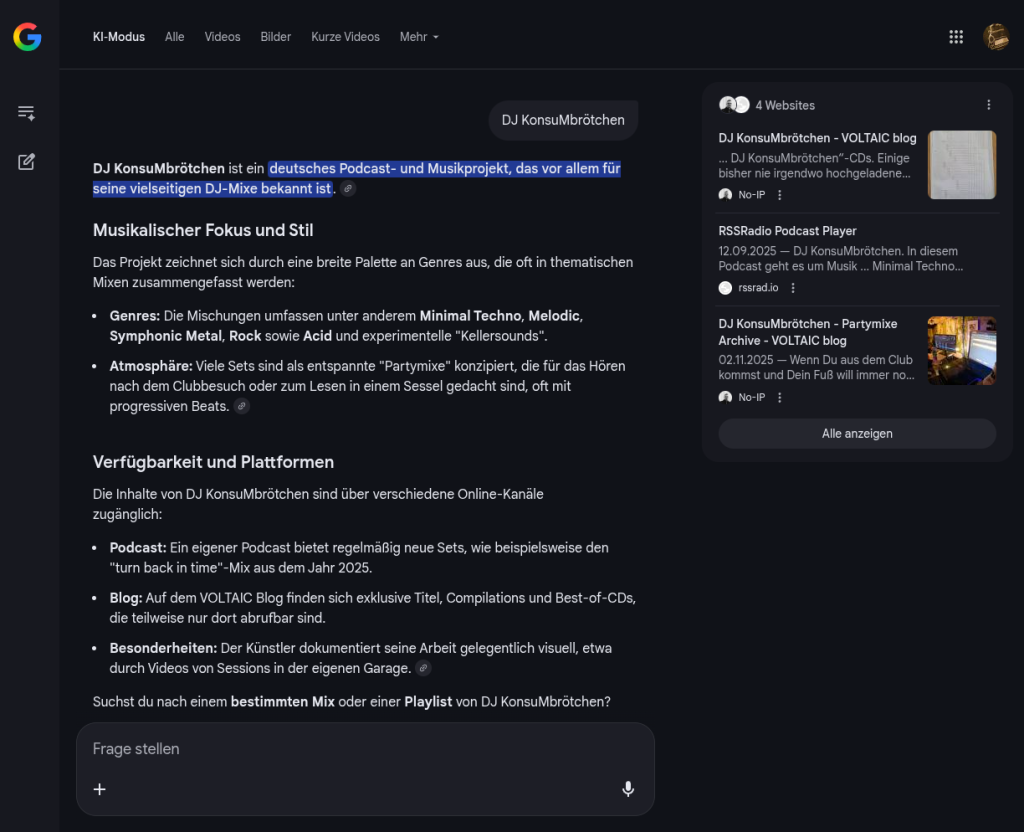Click the Google logo
The height and width of the screenshot is (832, 1024).
27,37
